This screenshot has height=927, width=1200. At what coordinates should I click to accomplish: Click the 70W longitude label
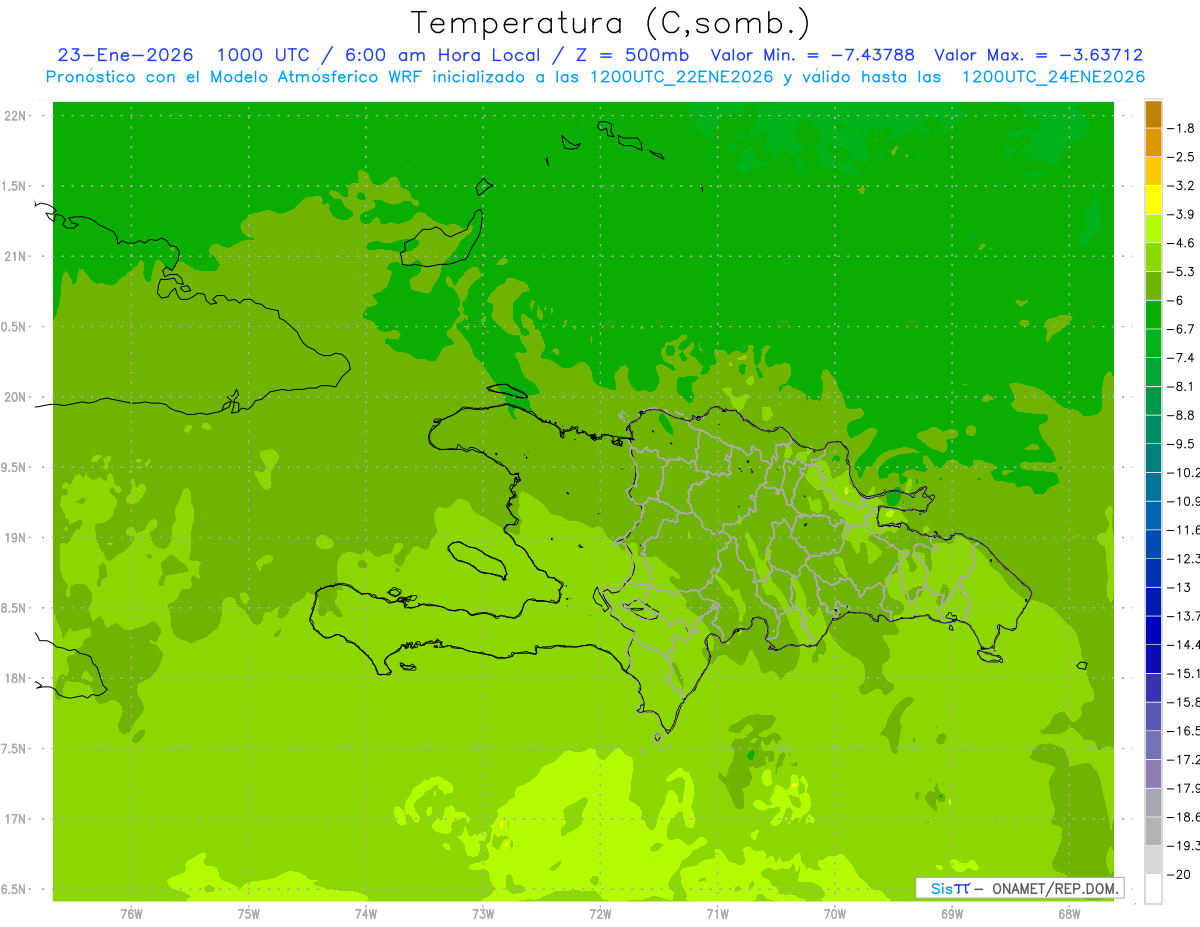(834, 914)
